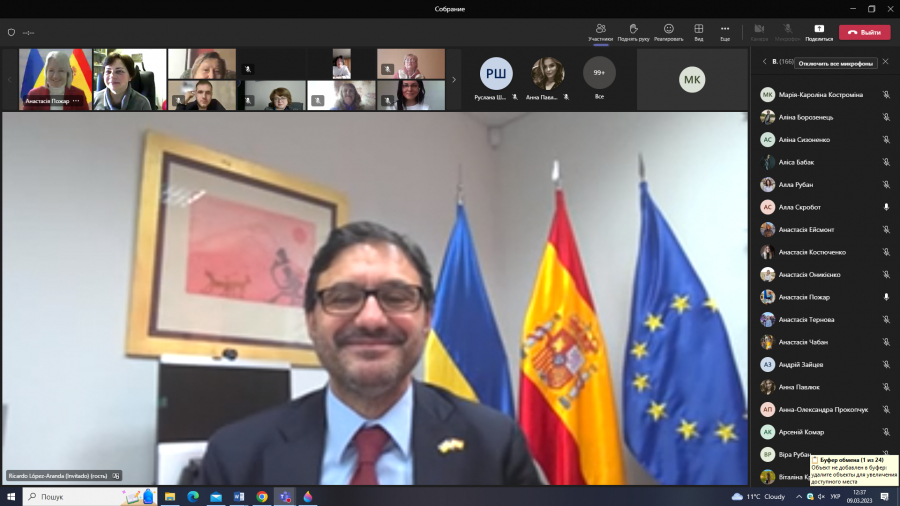900x506 pixels.
Task: Open options for Анастасія Пожар thumbnail
Action: [x=76, y=101]
